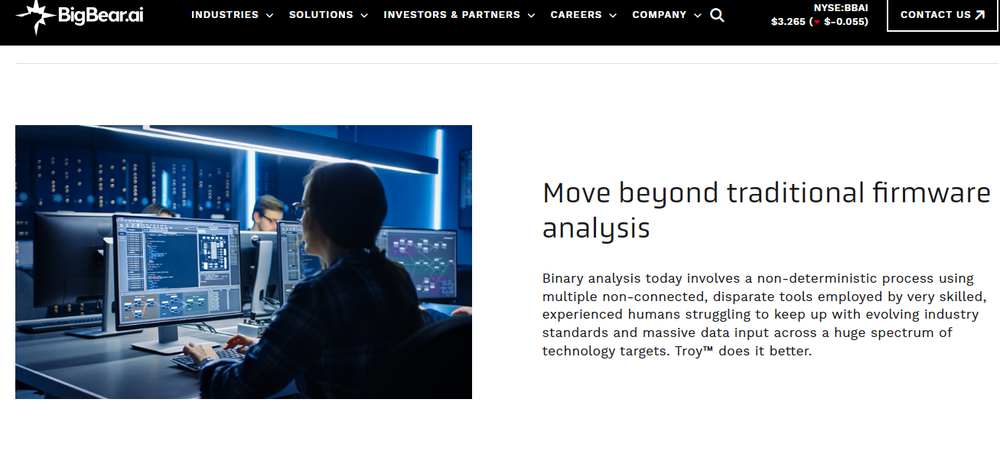The image size is (1000, 453).
Task: Click the Contact Us button
Action: pos(943,15)
